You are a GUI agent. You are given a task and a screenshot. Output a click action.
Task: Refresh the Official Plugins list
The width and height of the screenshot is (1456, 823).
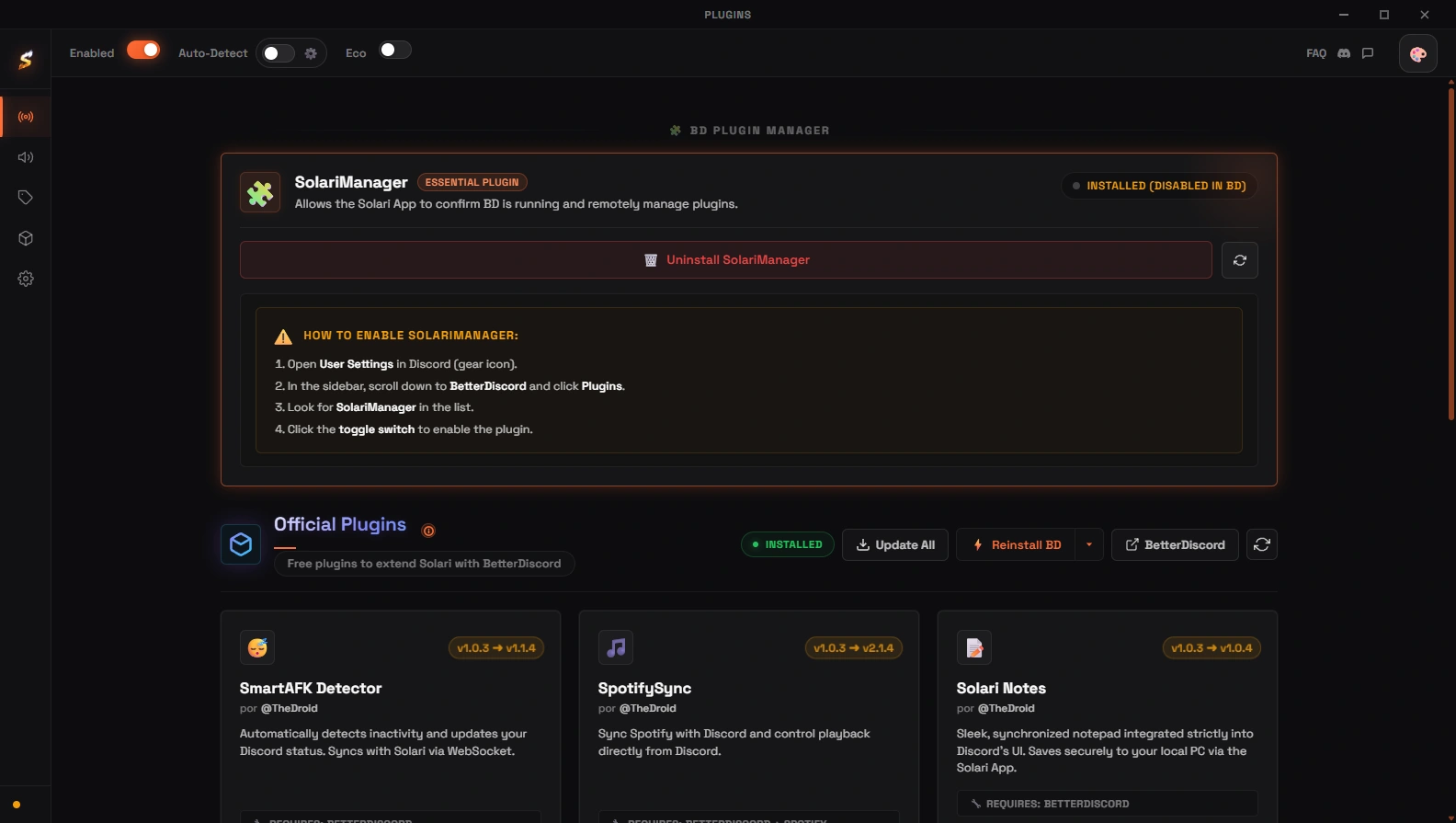point(1262,544)
